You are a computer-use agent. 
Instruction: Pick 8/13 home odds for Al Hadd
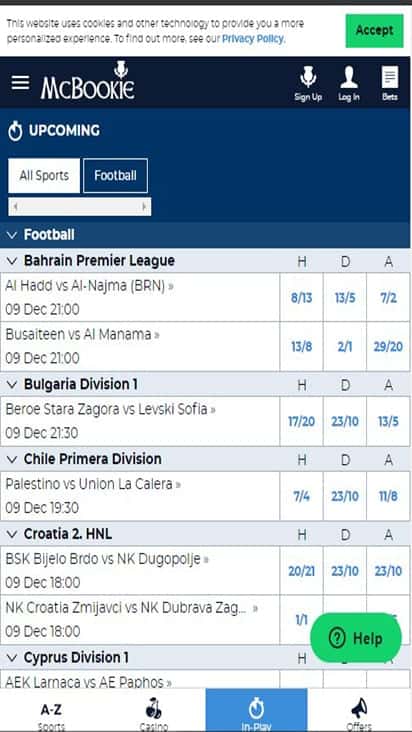(x=301, y=297)
